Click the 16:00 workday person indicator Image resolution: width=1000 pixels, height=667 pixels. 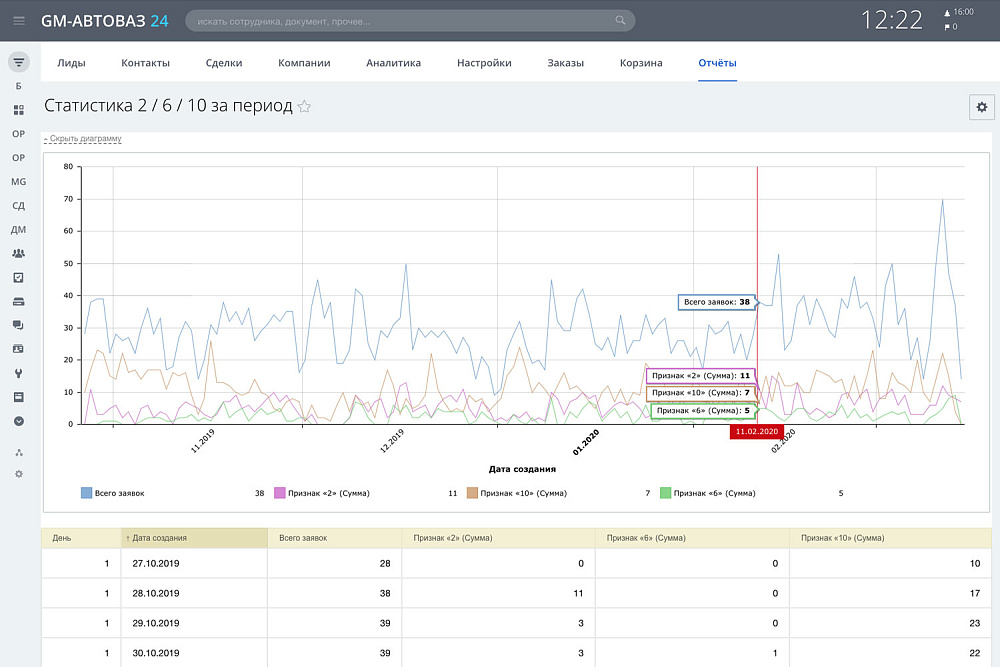pyautogui.click(x=959, y=12)
